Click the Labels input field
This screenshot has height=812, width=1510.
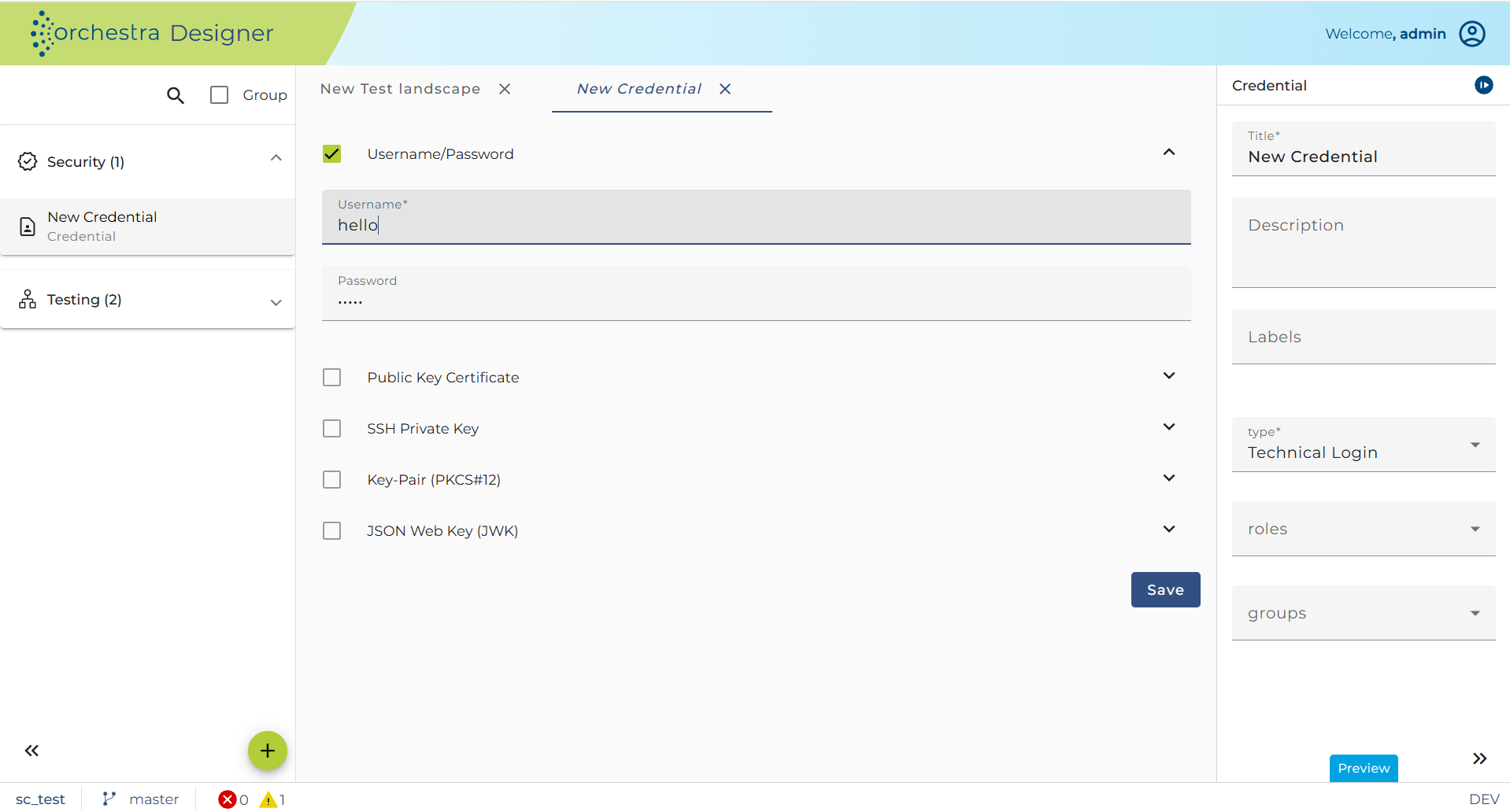[1364, 337]
